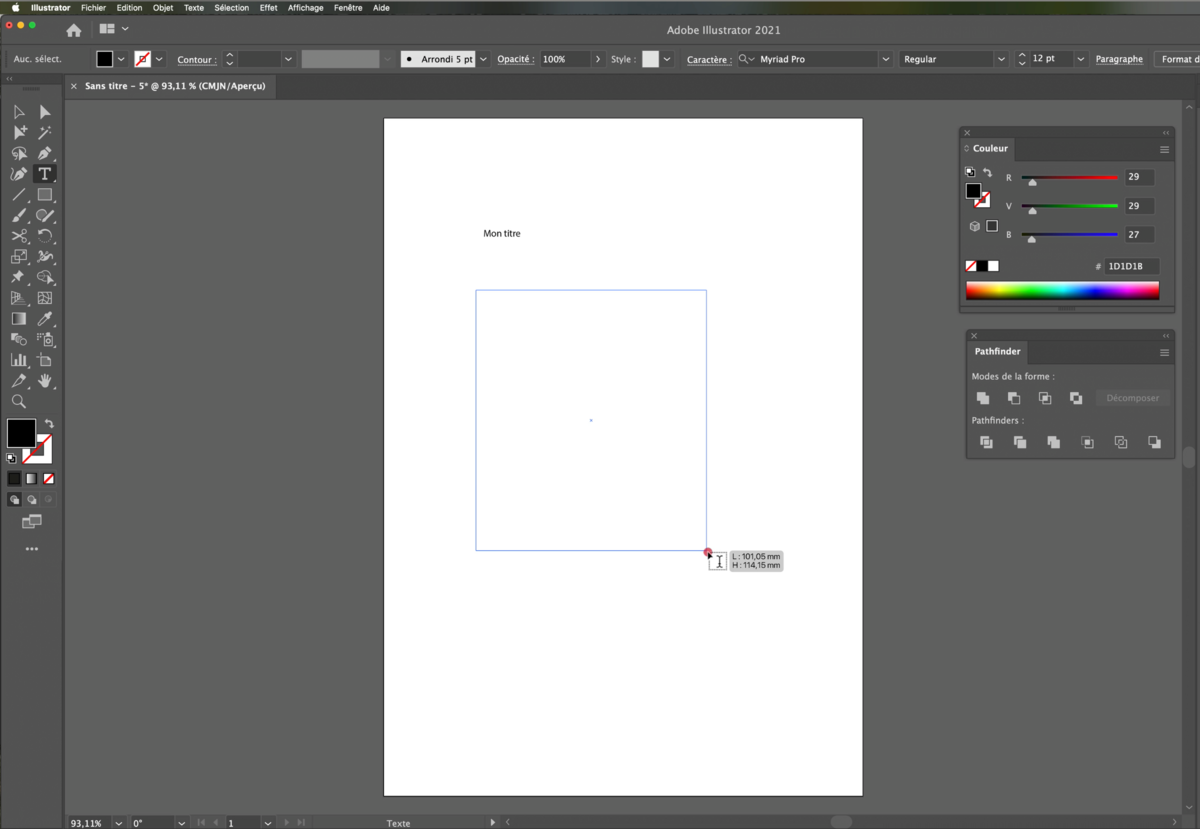Select the Scale tool
Image resolution: width=1200 pixels, height=829 pixels.
(x=19, y=257)
